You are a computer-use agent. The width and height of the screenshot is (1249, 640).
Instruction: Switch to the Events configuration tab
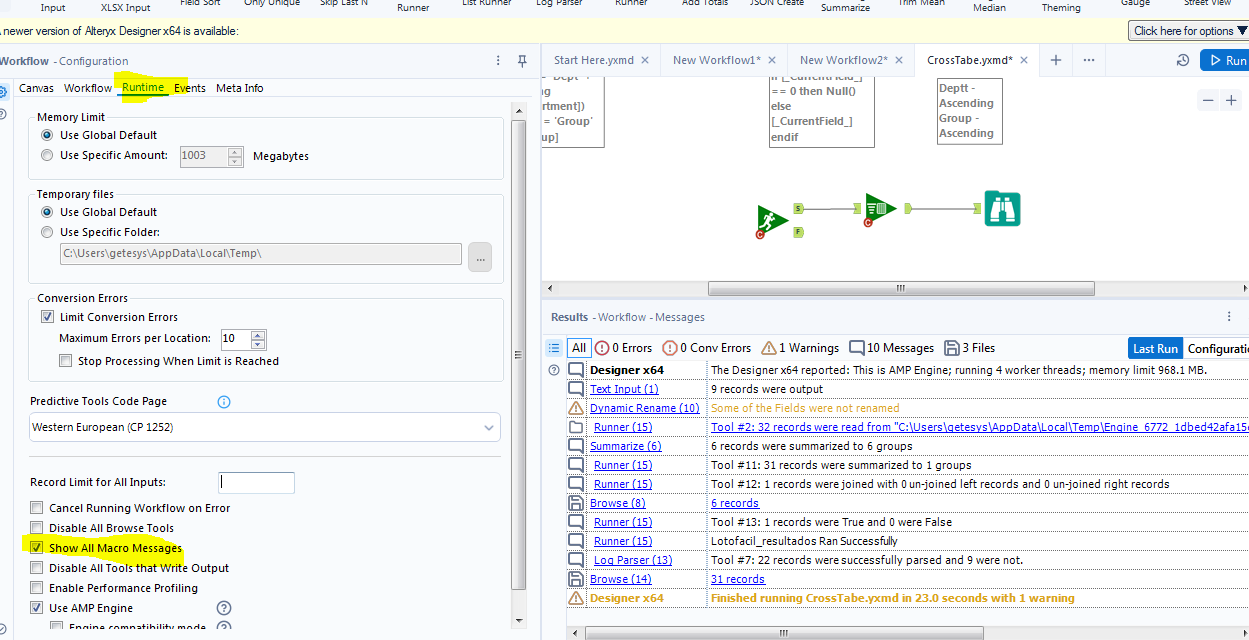point(189,88)
